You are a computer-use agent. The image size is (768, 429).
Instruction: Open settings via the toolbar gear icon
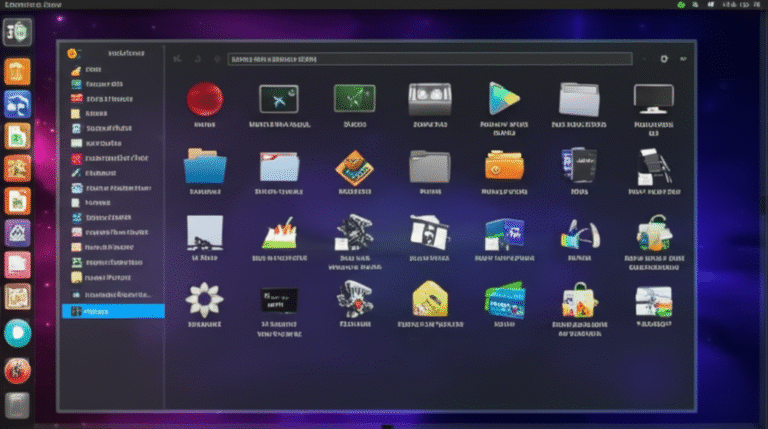(x=664, y=59)
